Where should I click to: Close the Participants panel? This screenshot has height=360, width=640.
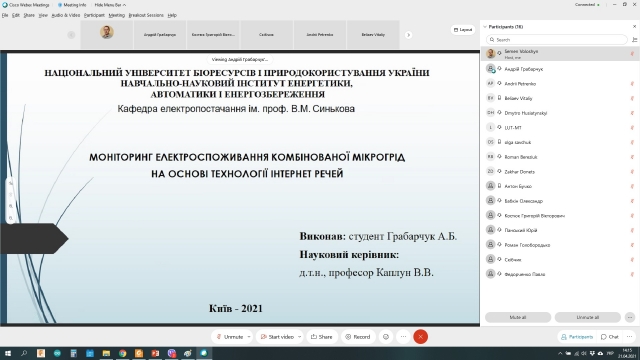click(x=634, y=27)
